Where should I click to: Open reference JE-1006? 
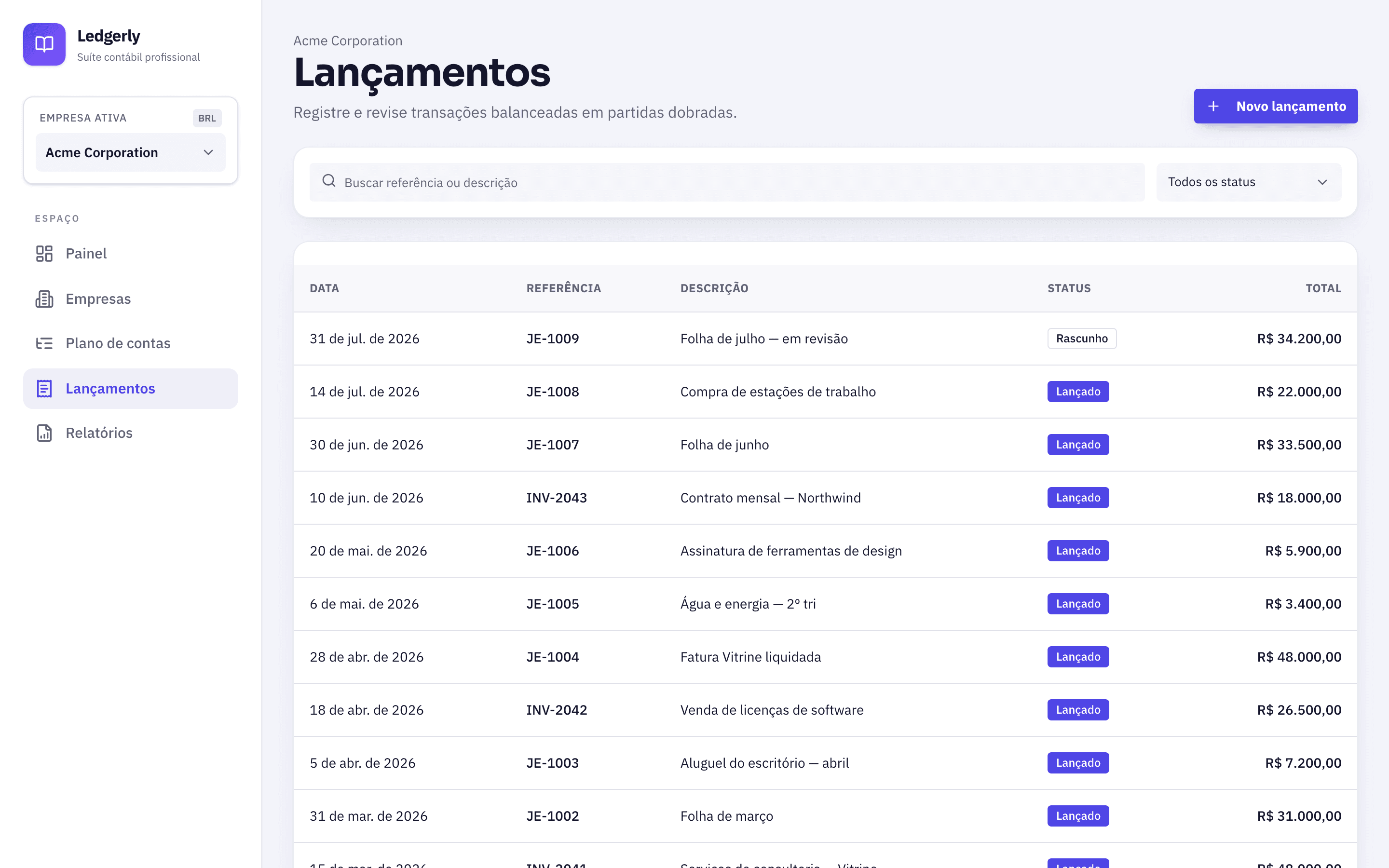pyautogui.click(x=553, y=551)
